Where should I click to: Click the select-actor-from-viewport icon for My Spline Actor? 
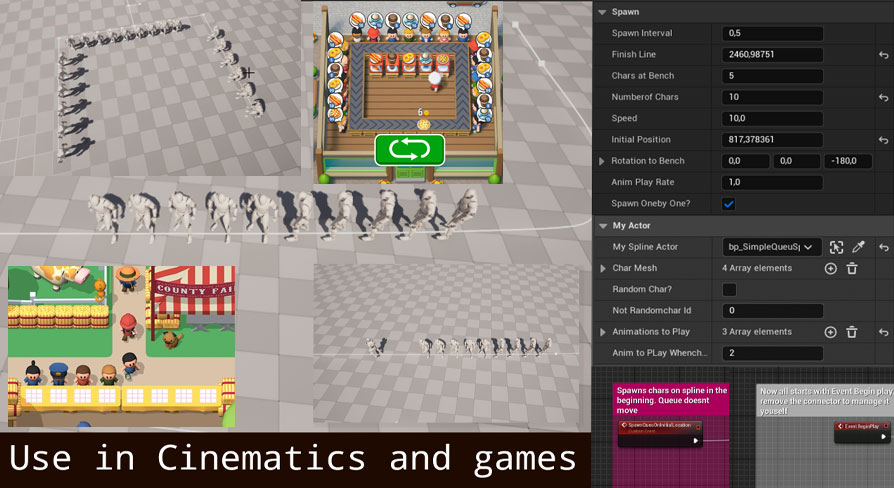coord(836,247)
